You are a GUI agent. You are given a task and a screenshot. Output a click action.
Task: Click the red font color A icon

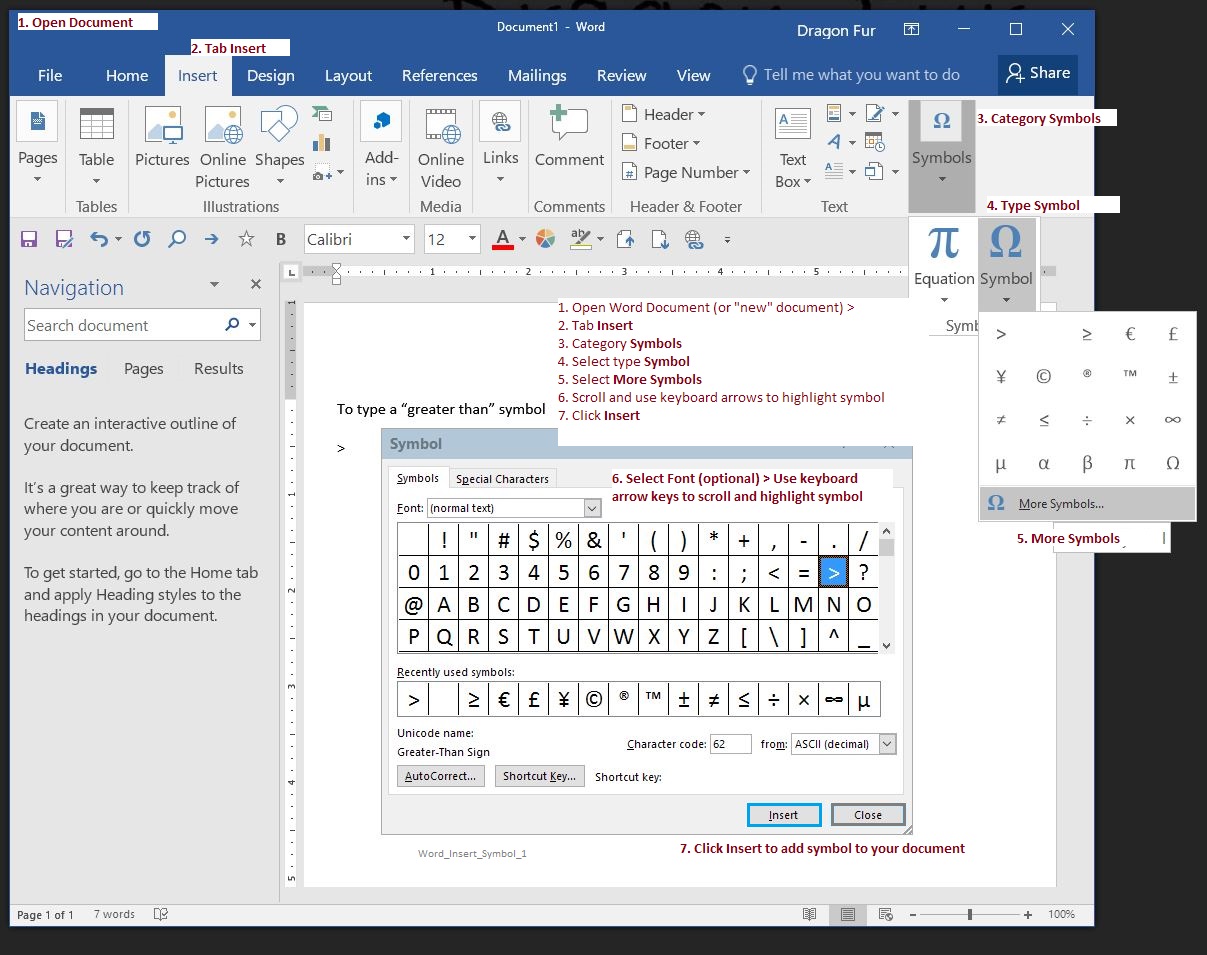pyautogui.click(x=503, y=239)
